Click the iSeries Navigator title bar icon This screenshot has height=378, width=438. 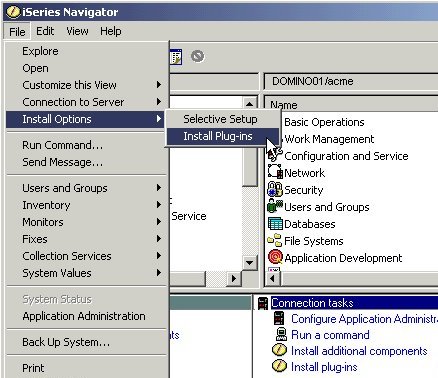pos(14,12)
